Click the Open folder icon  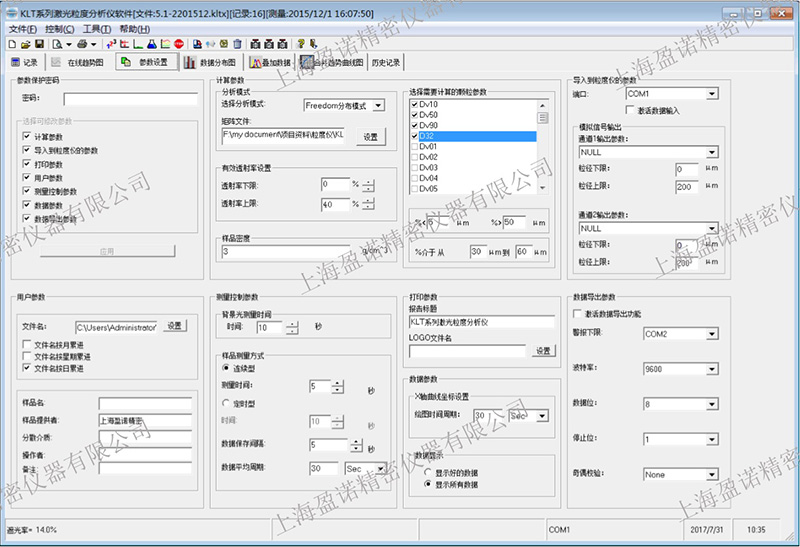point(25,44)
